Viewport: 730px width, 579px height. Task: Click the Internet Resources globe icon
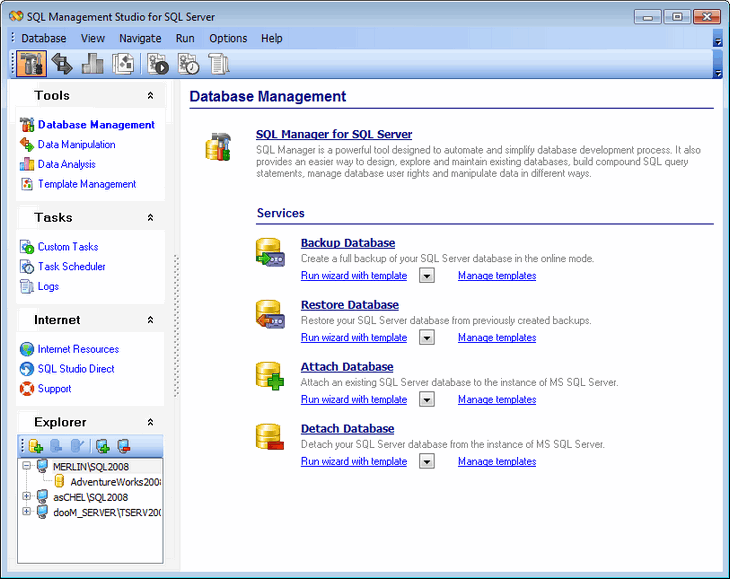click(x=27, y=349)
